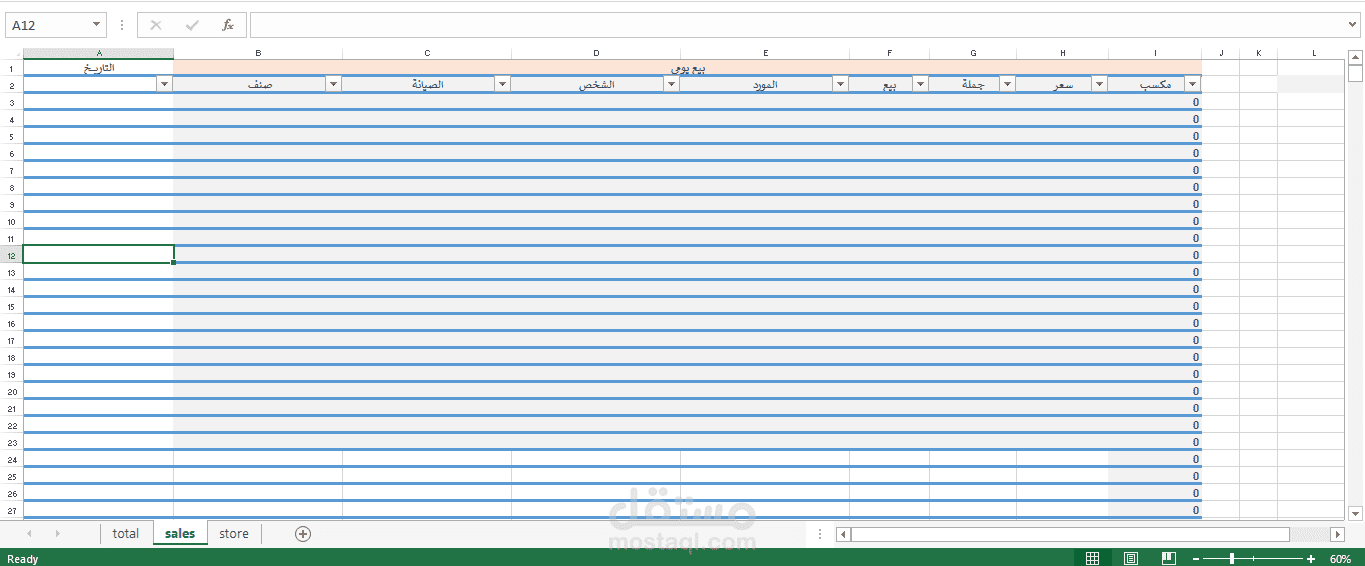Click the المورد header cell text

tap(766, 85)
